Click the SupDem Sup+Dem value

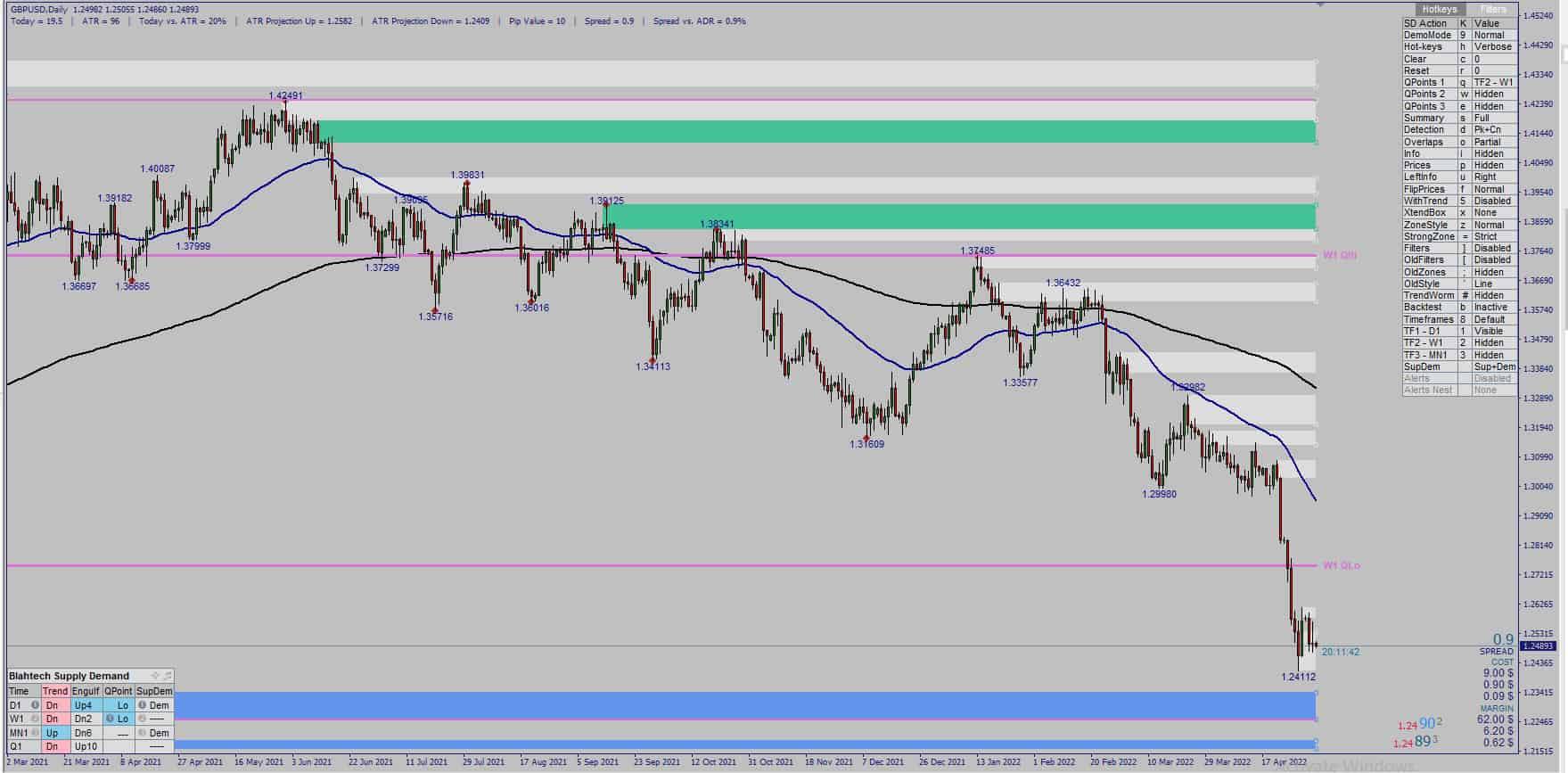click(x=1493, y=366)
